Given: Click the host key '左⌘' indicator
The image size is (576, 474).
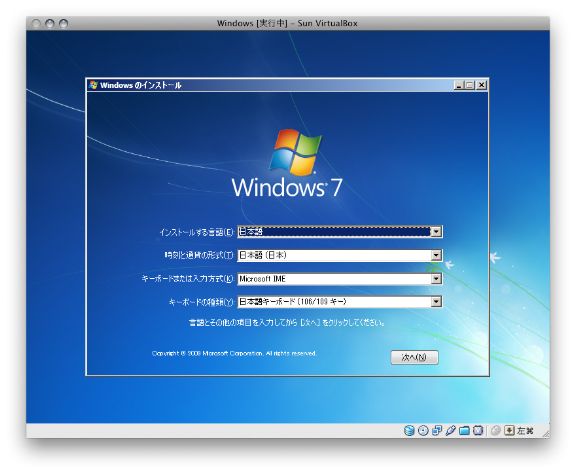Looking at the screenshot, I should [x=525, y=431].
